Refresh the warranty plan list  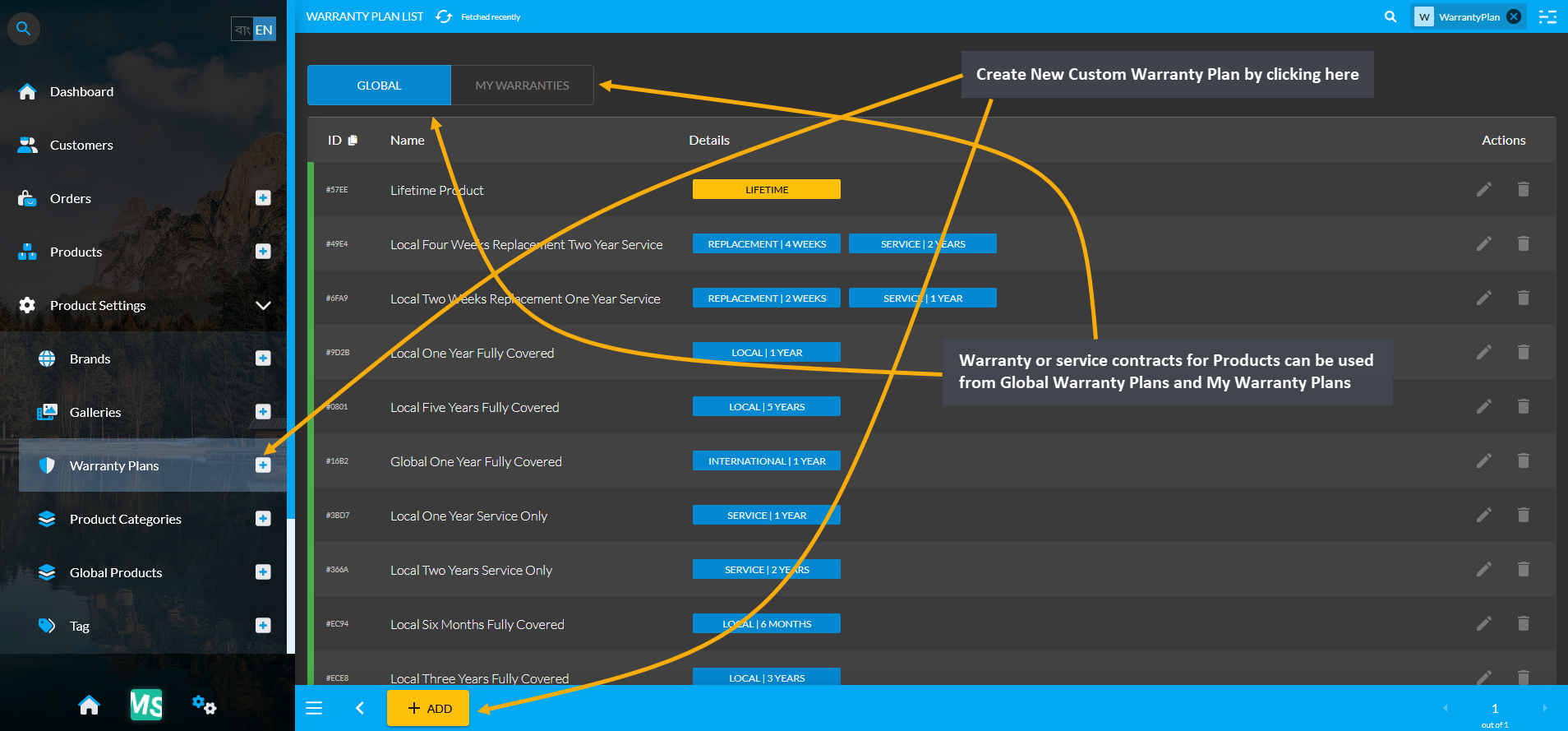[x=444, y=16]
